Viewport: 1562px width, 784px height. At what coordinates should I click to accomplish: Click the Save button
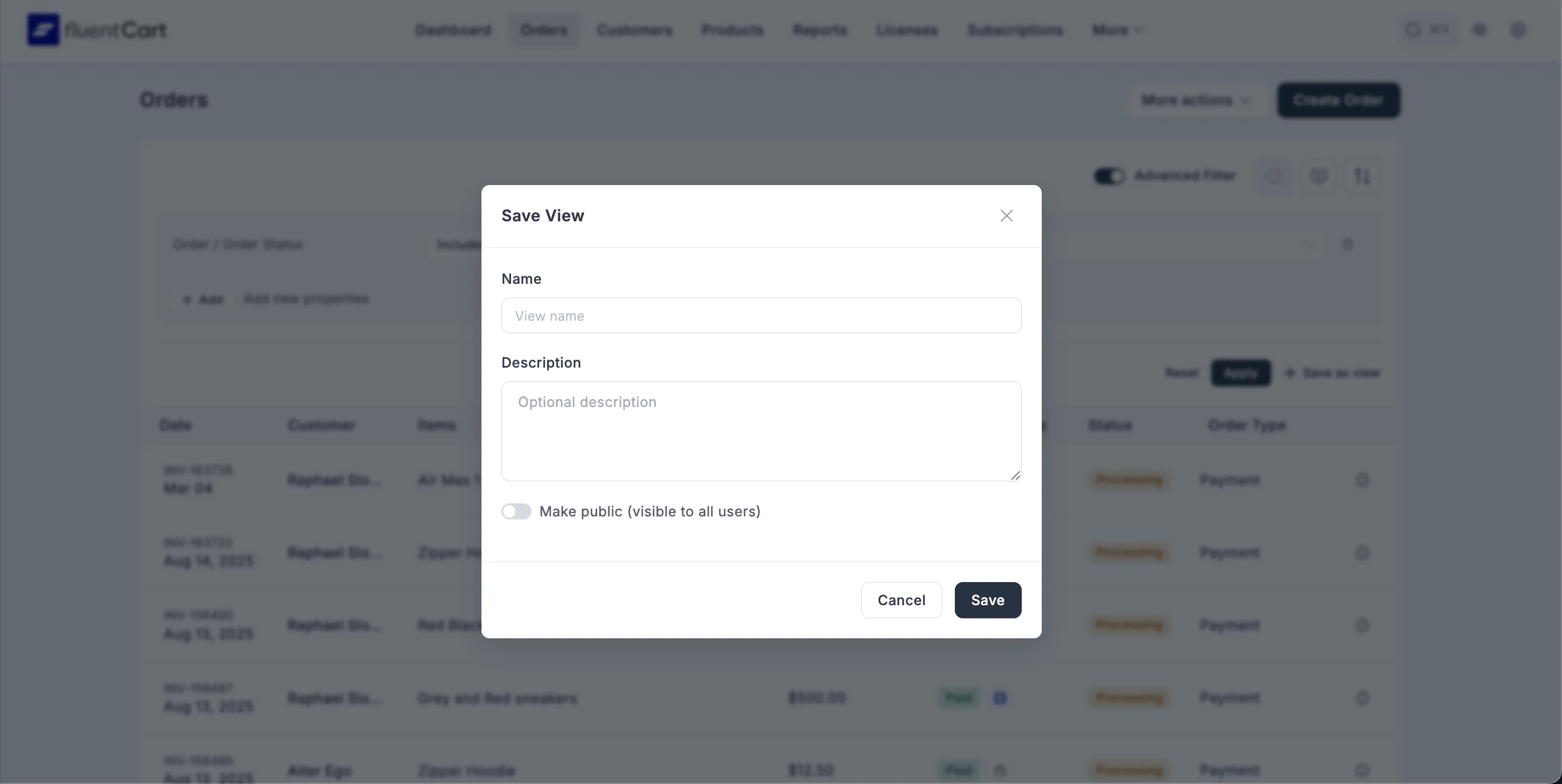[x=987, y=600]
